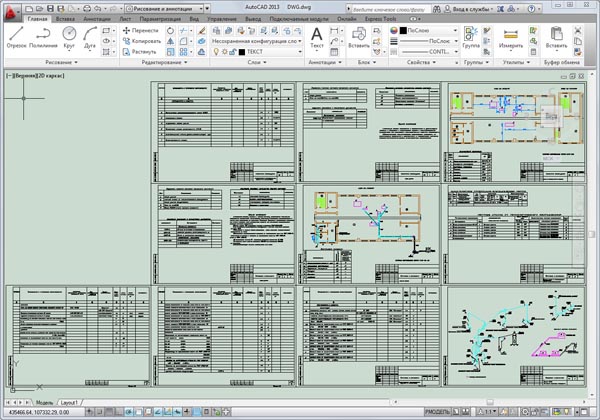This screenshot has width=600, height=420.
Task: Switch to the Вставка ribbon tab
Action: (x=67, y=19)
